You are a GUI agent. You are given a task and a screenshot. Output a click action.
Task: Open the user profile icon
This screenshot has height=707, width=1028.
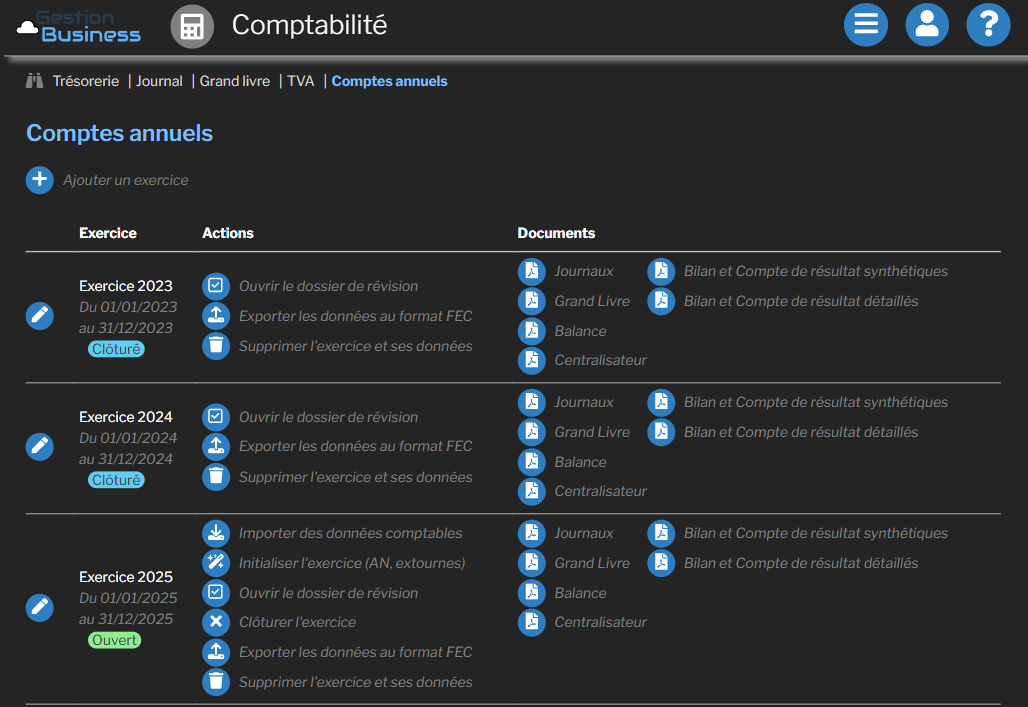click(927, 25)
